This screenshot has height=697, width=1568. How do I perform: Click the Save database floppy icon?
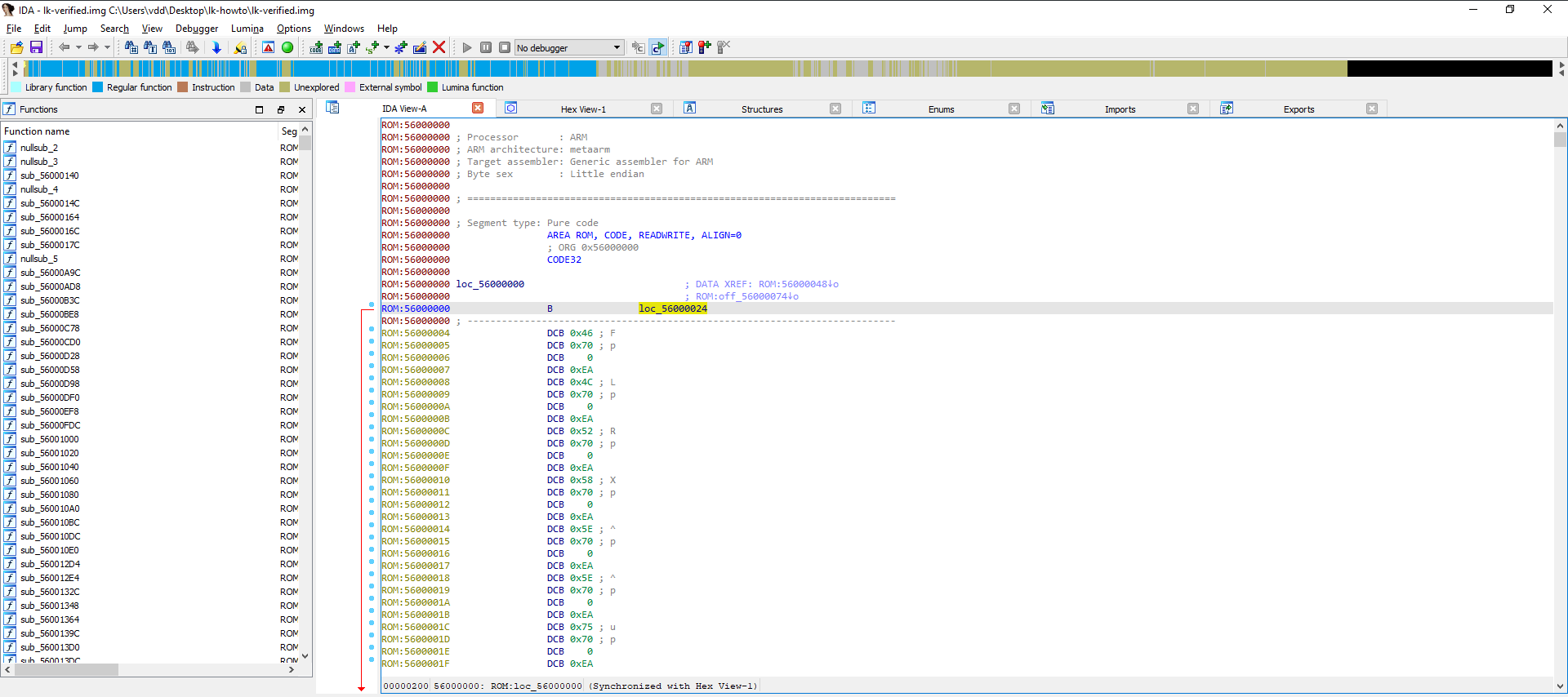click(36, 47)
